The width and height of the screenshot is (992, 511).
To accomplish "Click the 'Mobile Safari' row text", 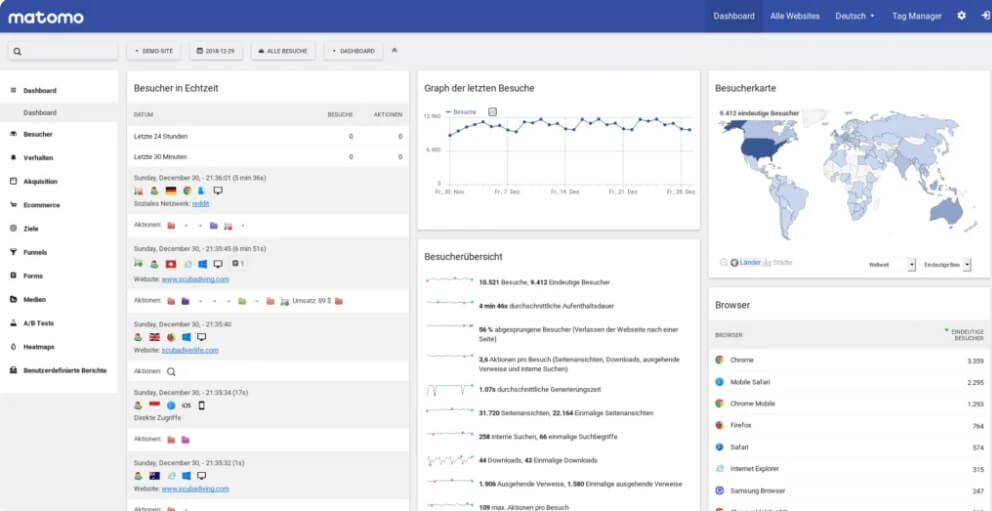I will [750, 382].
